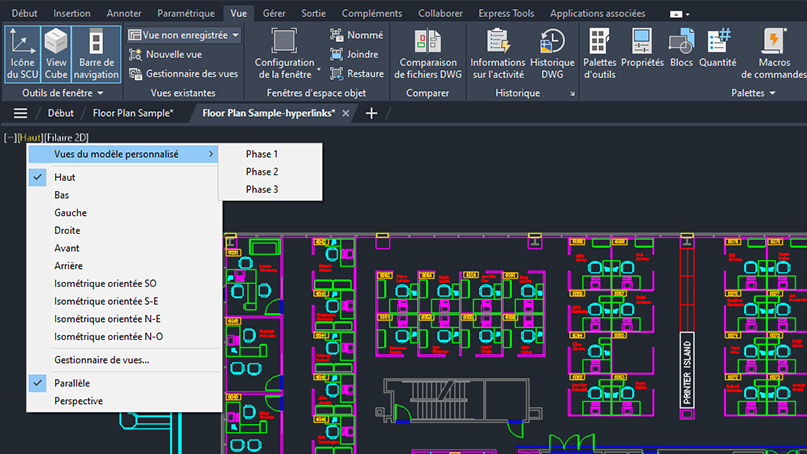The height and width of the screenshot is (454, 807).
Task: Switch to the Paramétrique ribbon tab
Action: click(186, 13)
